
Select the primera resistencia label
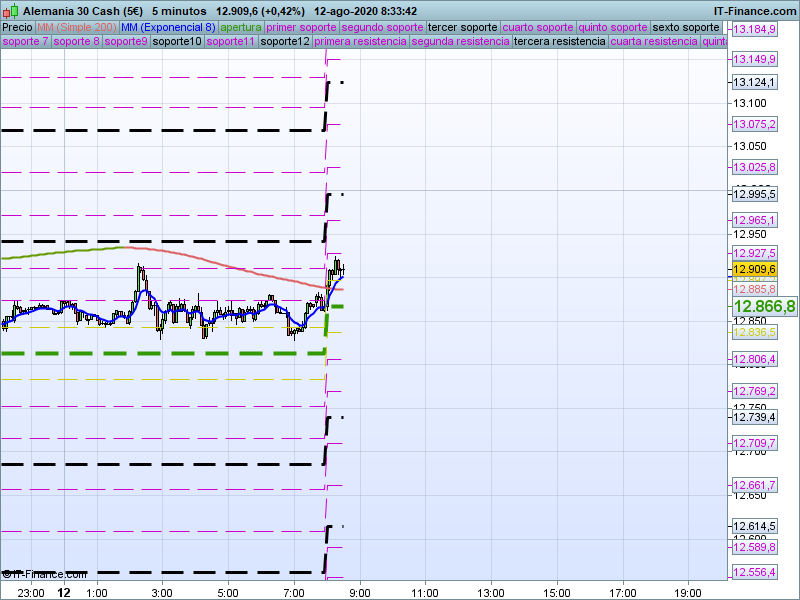coord(360,41)
